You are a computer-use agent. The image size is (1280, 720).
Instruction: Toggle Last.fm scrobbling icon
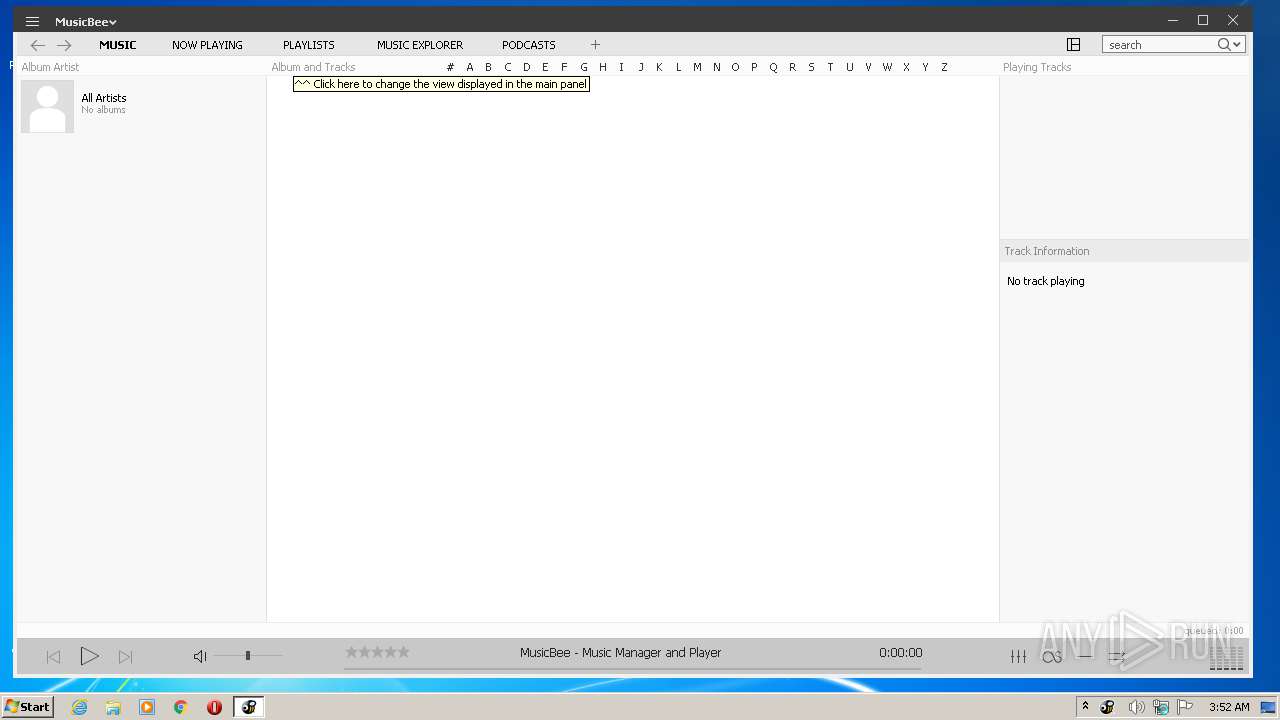click(1051, 657)
